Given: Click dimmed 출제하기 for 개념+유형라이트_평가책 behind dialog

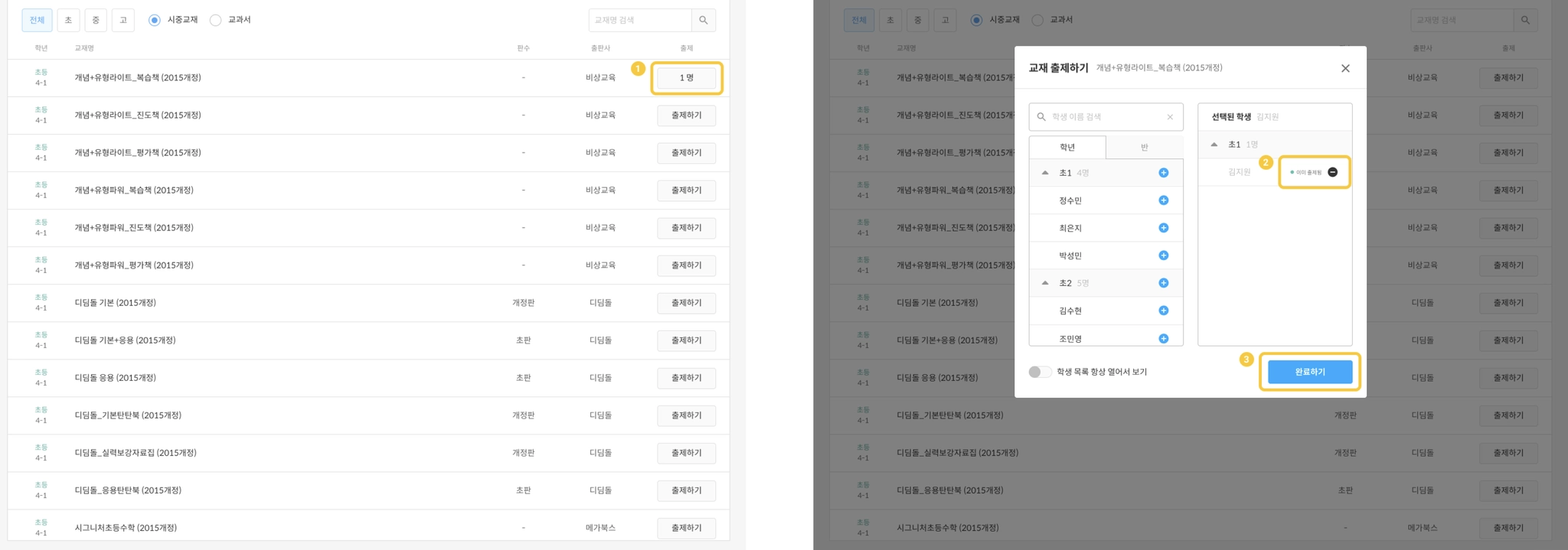Looking at the screenshot, I should (x=1508, y=153).
